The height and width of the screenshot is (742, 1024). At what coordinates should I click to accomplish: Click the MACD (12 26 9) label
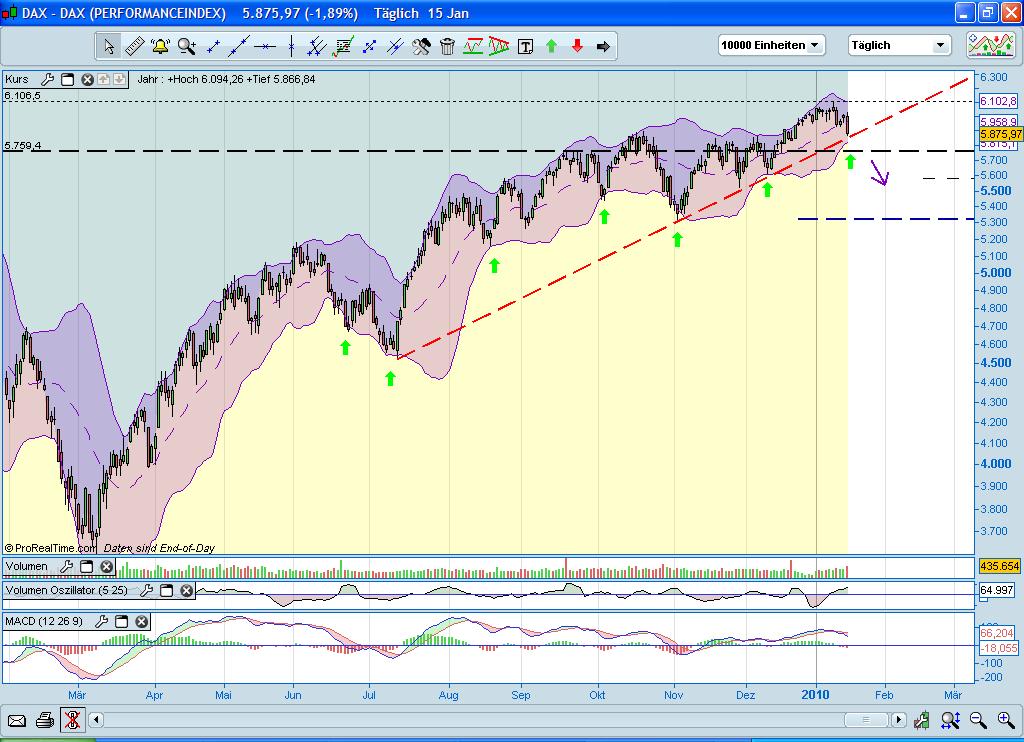44,621
